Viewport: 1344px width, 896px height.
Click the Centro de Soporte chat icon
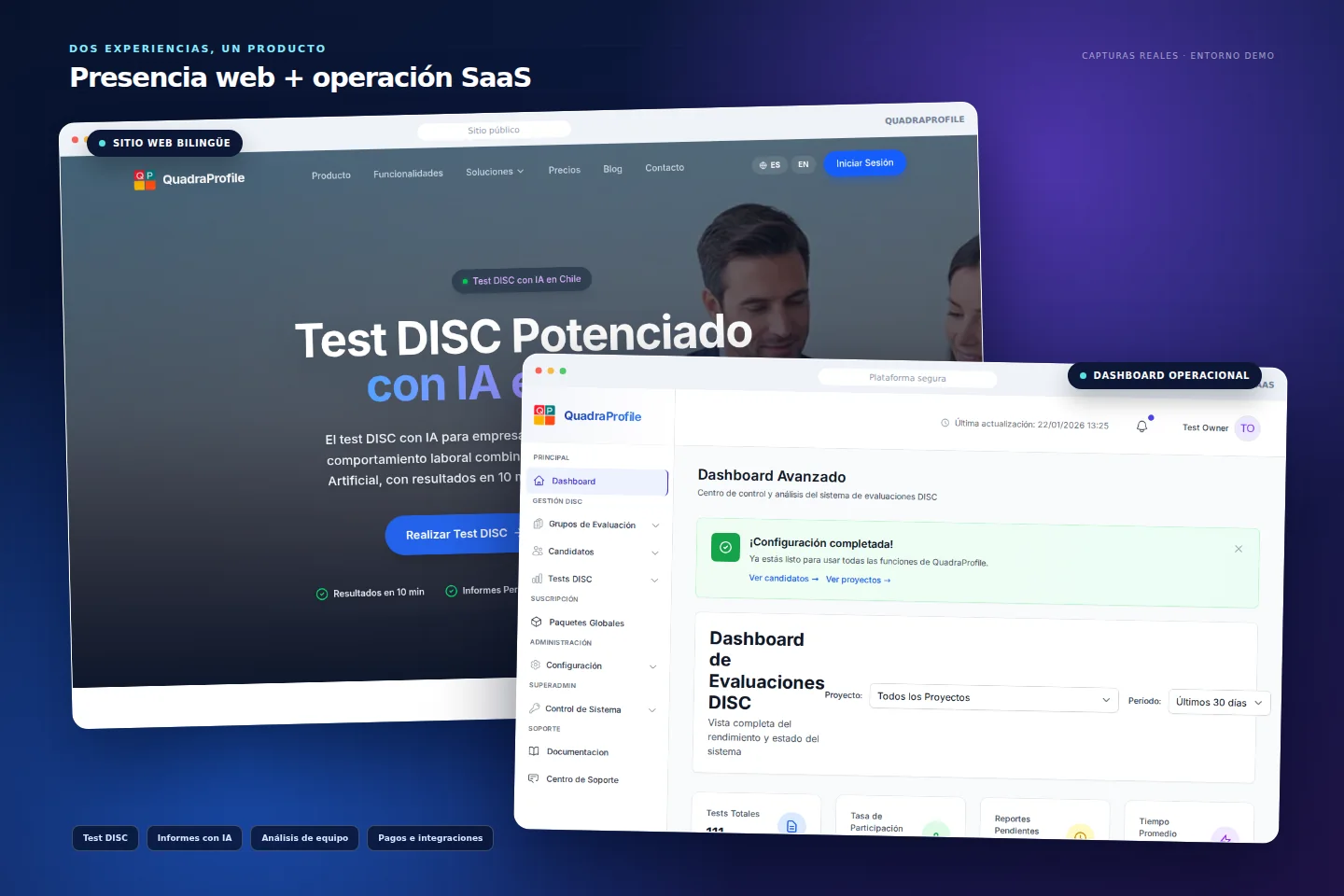point(534,778)
